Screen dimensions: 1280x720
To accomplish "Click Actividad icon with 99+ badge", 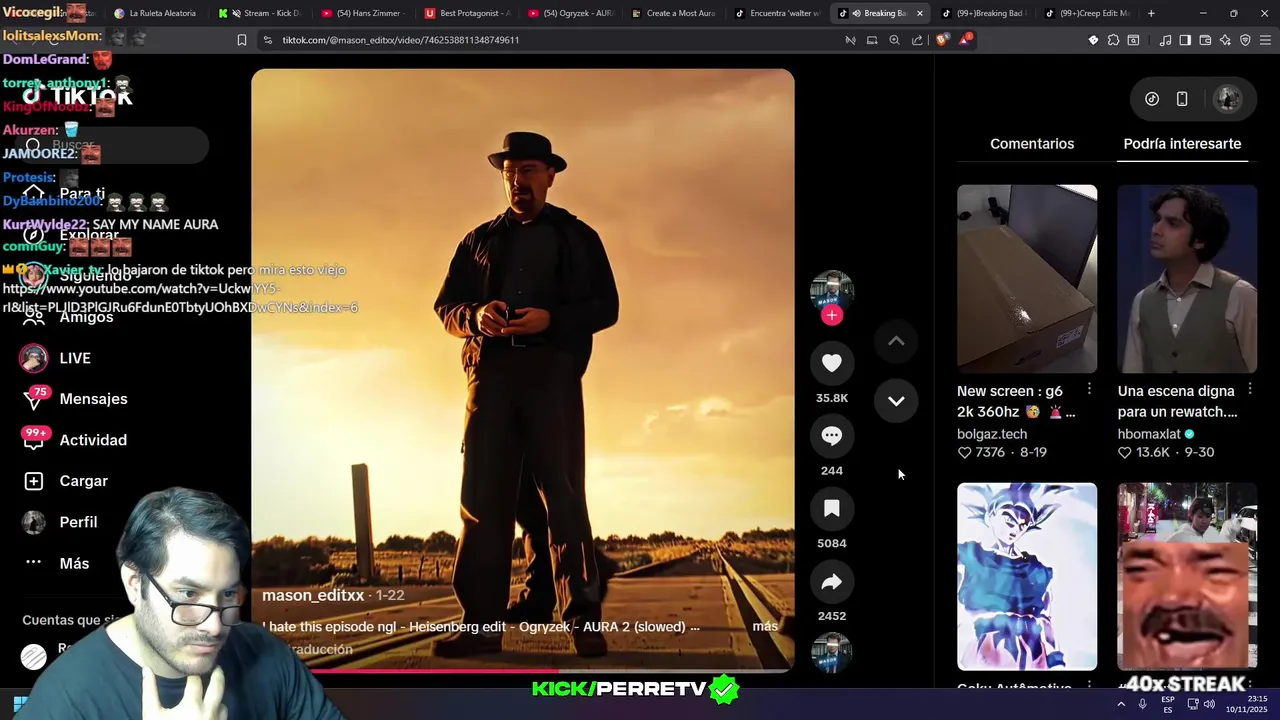I will (35, 439).
